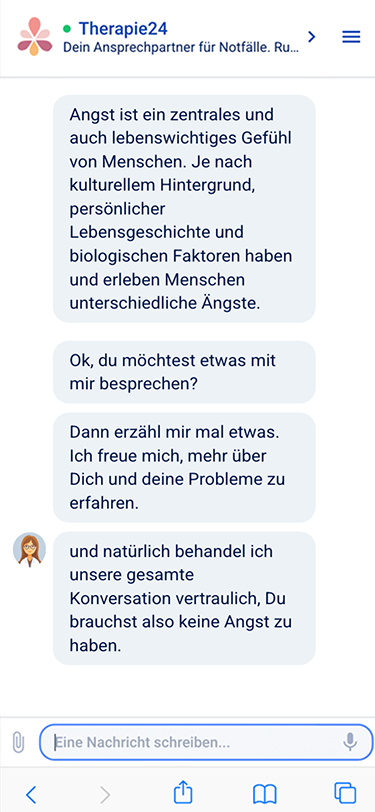This screenshot has width=375, height=812.
Task: Open the browser share sheet icon
Action: pos(183,792)
